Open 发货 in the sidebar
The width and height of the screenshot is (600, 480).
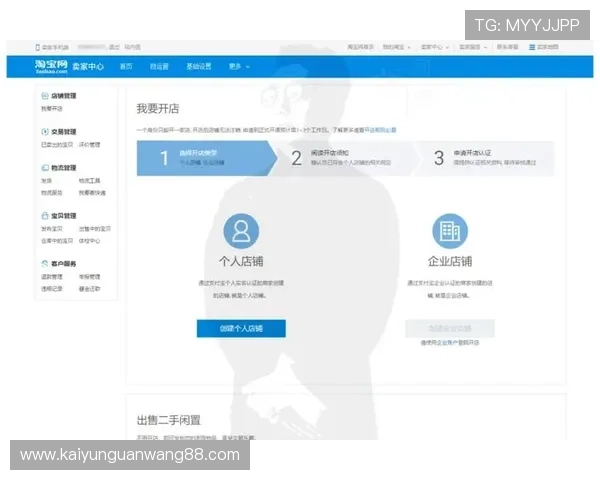[46, 181]
